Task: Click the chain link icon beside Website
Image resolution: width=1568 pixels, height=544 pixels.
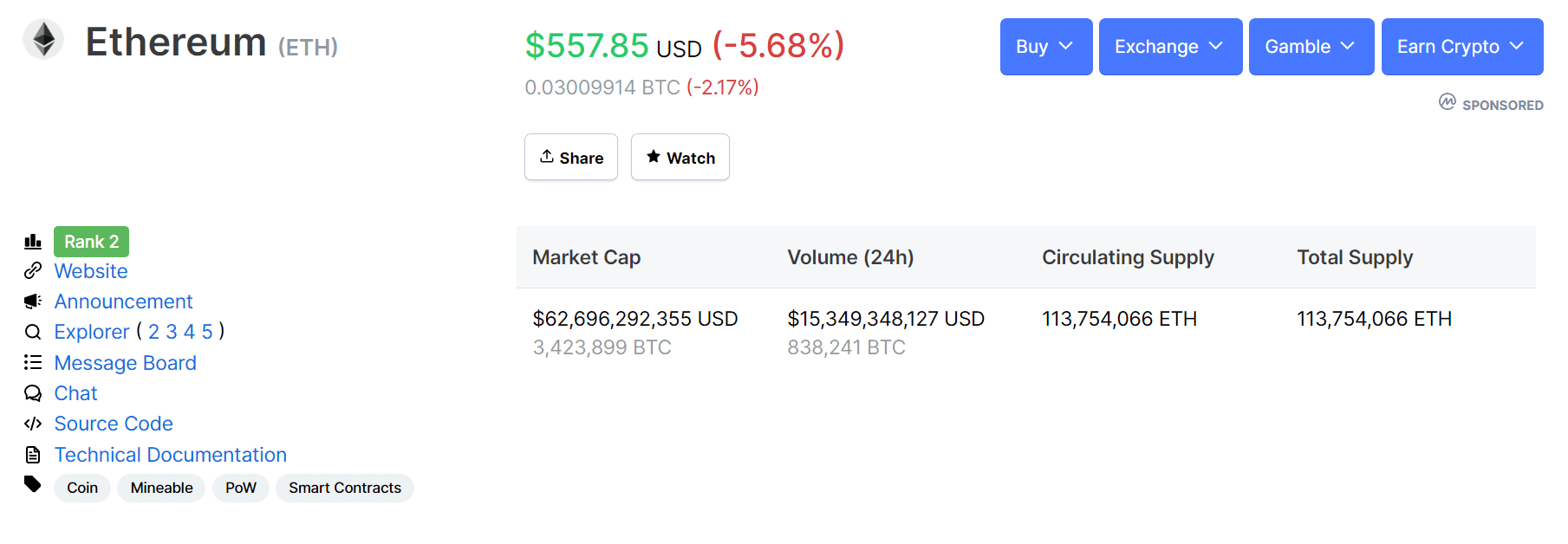Action: pos(33,271)
